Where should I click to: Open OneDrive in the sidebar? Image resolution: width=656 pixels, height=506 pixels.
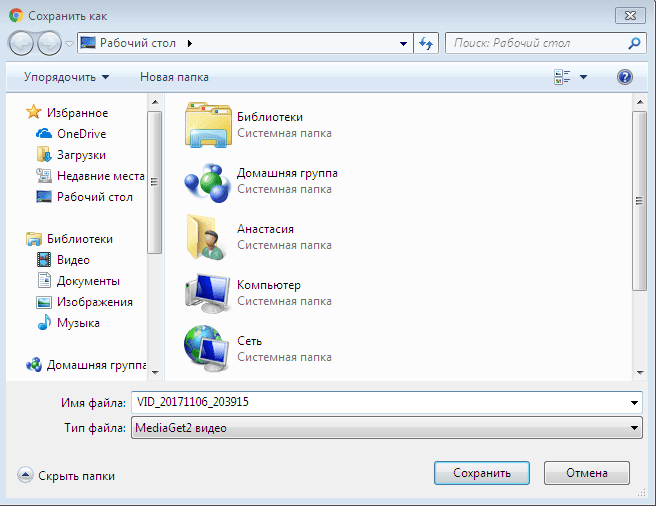82,134
